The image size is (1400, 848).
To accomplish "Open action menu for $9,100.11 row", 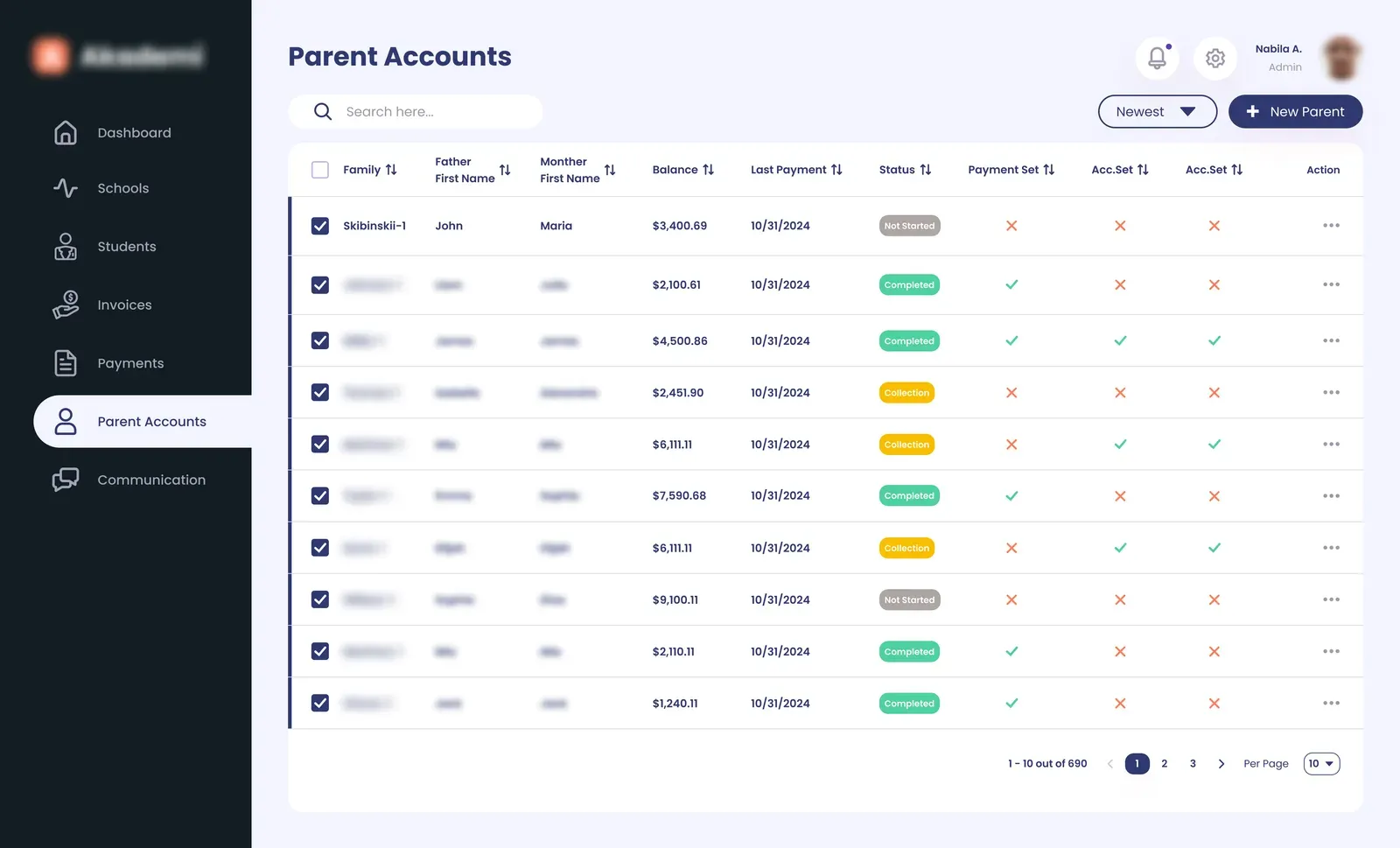I will (1331, 599).
